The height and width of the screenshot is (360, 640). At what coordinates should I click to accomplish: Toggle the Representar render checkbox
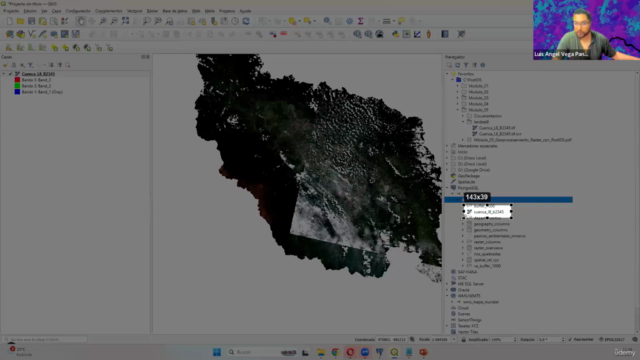pos(570,340)
